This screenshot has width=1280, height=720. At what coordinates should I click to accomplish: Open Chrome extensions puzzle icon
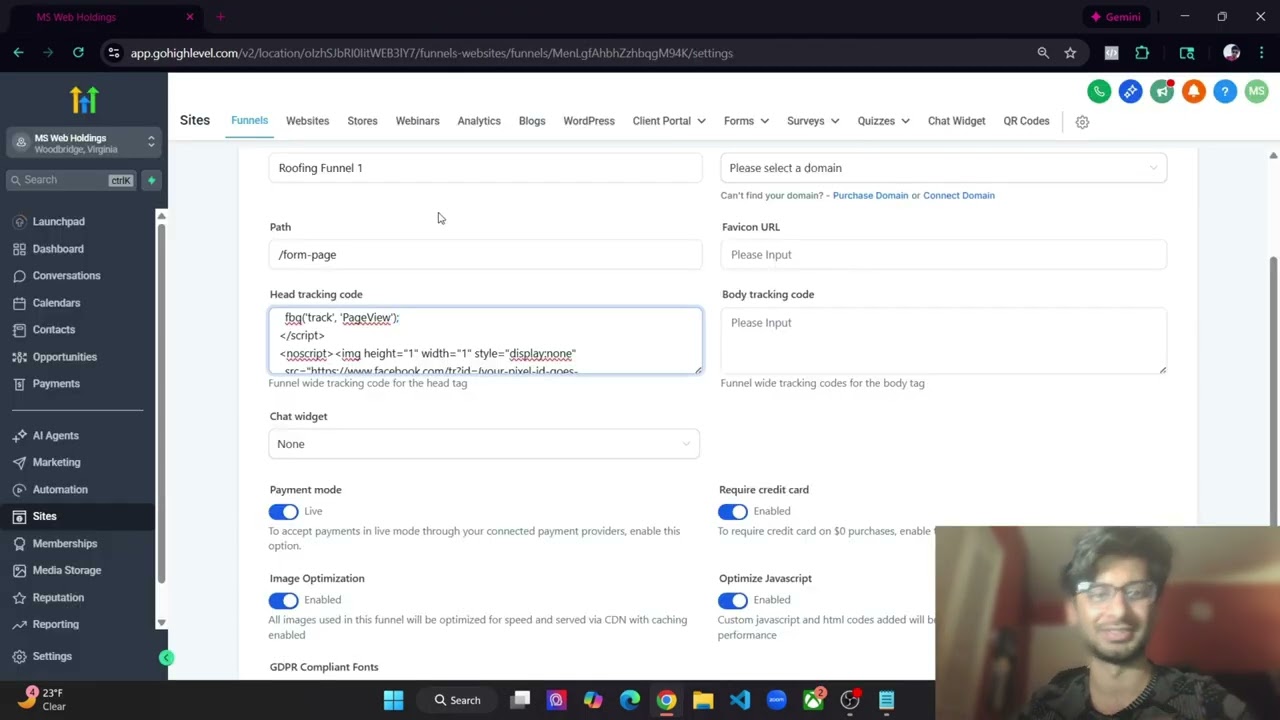1142,53
